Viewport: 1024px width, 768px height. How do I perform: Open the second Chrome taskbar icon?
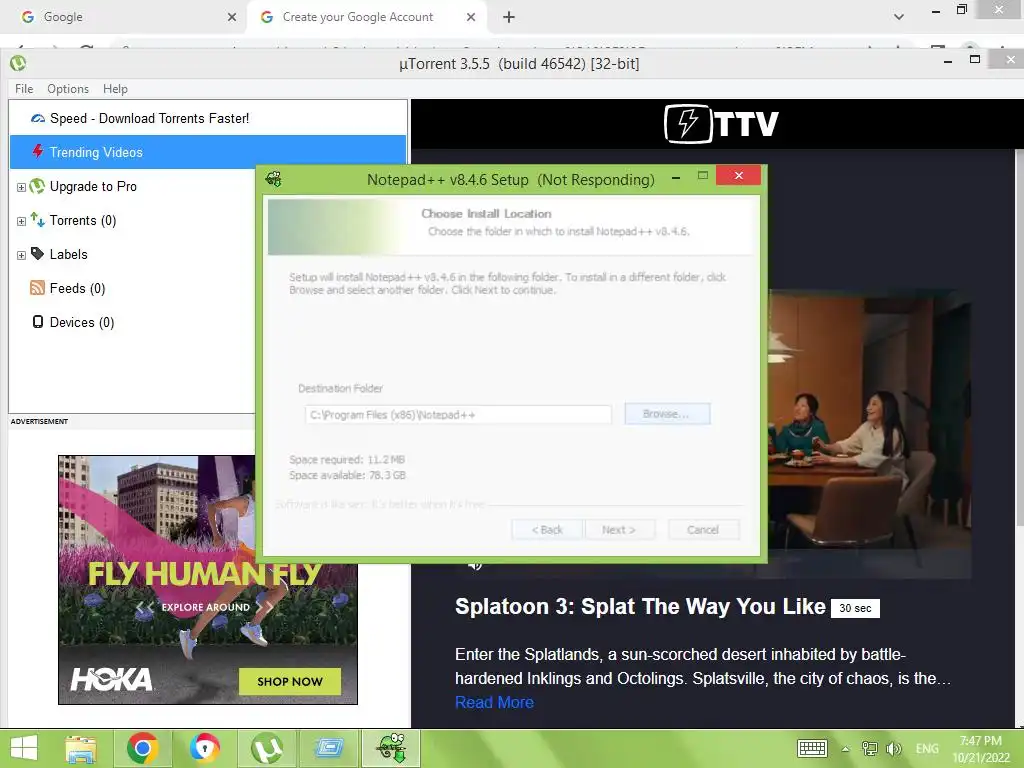click(x=204, y=749)
